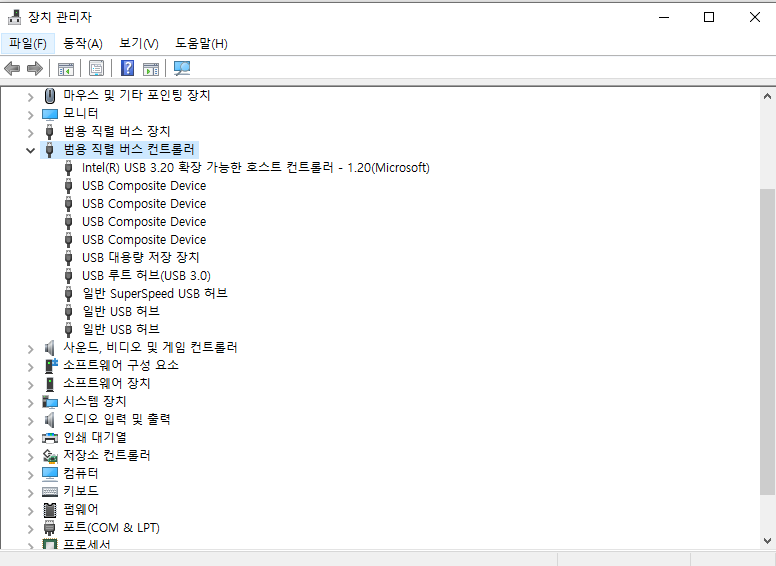Open the blue Help question mark icon
The height and width of the screenshot is (566, 776).
(127, 68)
